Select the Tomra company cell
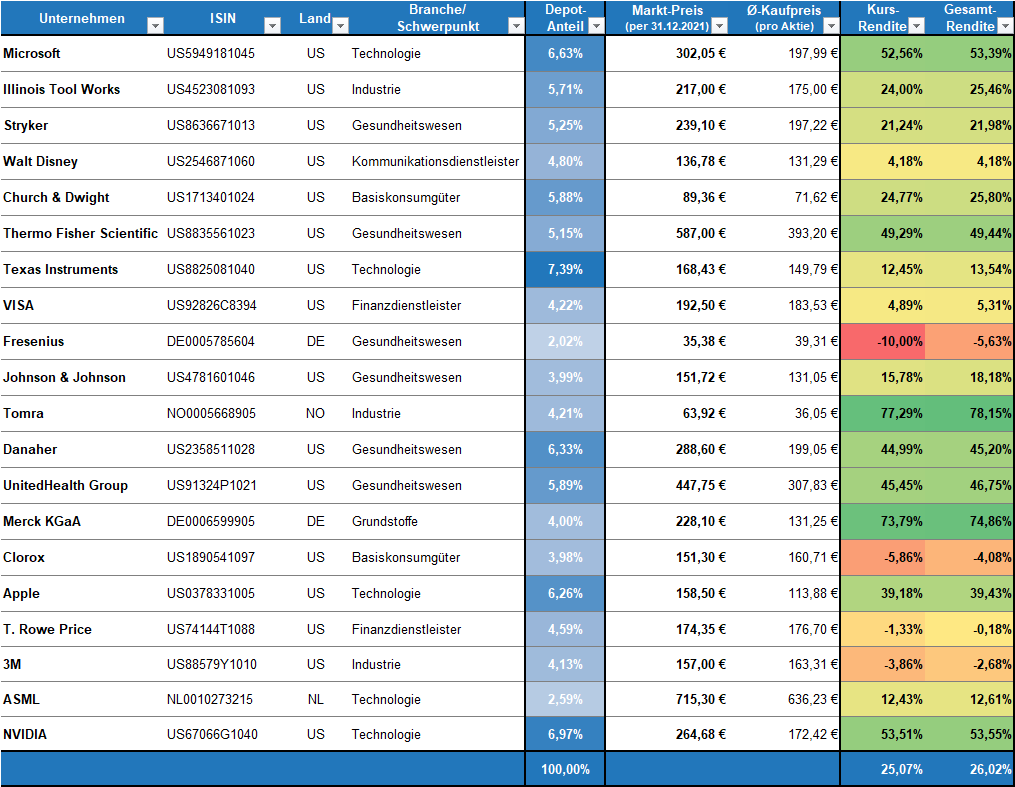 point(23,414)
